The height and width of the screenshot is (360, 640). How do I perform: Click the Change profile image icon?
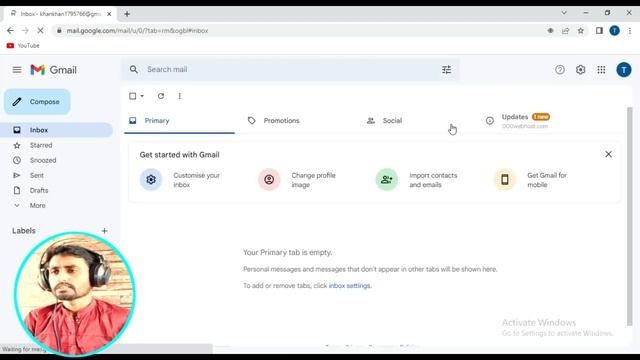[269, 180]
